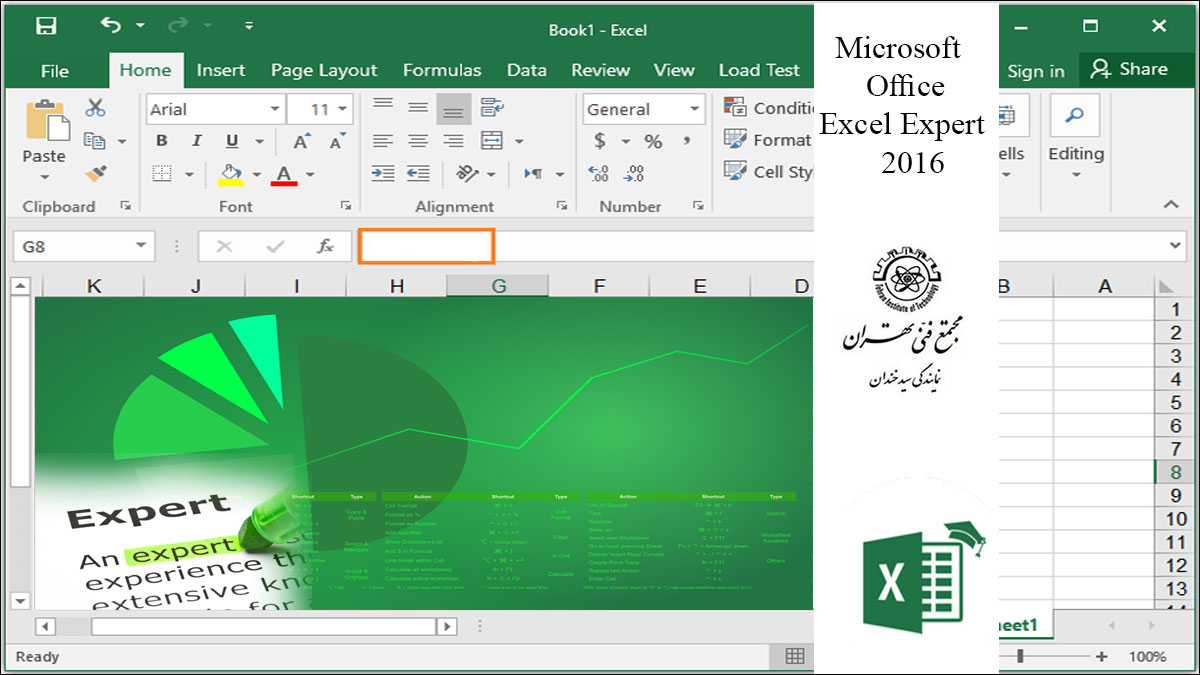Open the Arial font name dropdown

coord(275,109)
